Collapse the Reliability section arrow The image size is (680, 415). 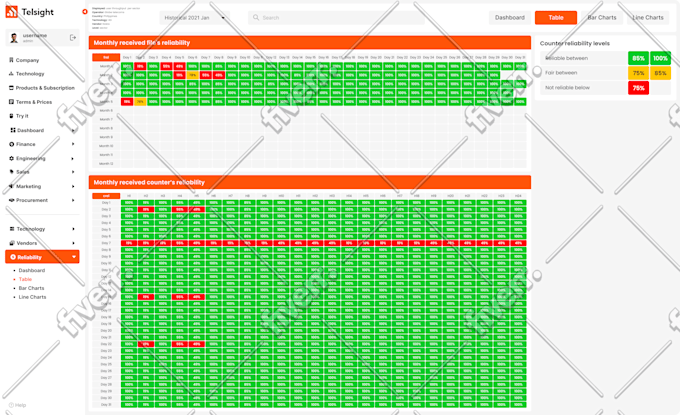click(x=74, y=257)
